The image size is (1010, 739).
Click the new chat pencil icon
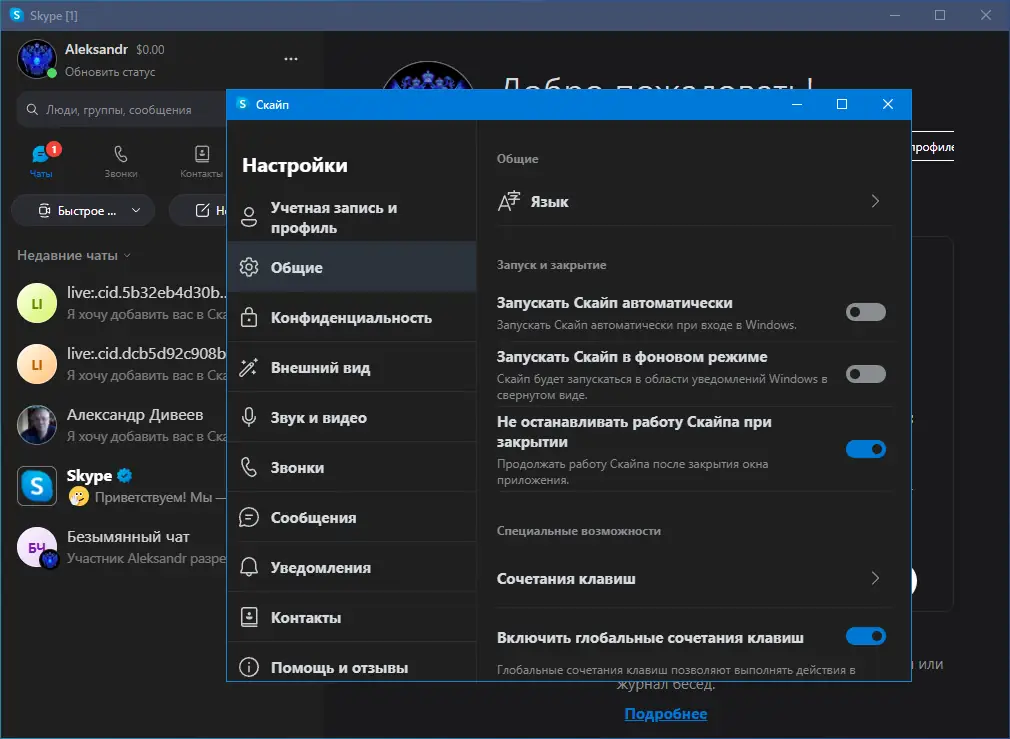pyautogui.click(x=202, y=211)
